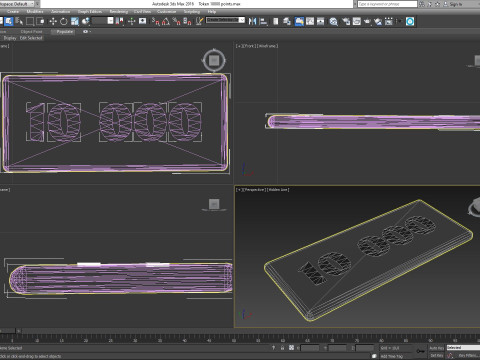Click the Select and Place tool
The image size is (480, 360).
[86, 22]
